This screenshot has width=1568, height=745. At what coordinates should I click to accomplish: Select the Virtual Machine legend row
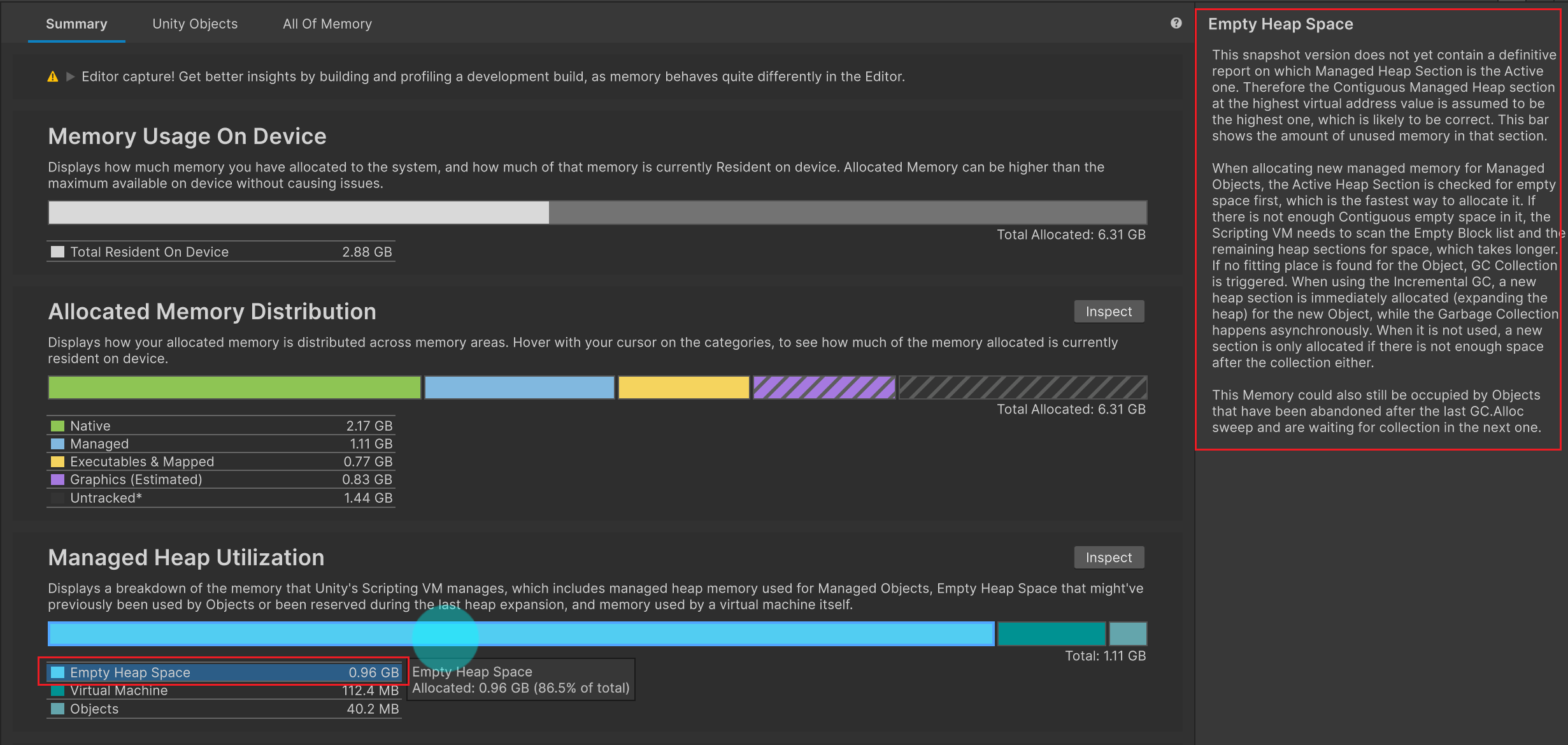pyautogui.click(x=223, y=691)
